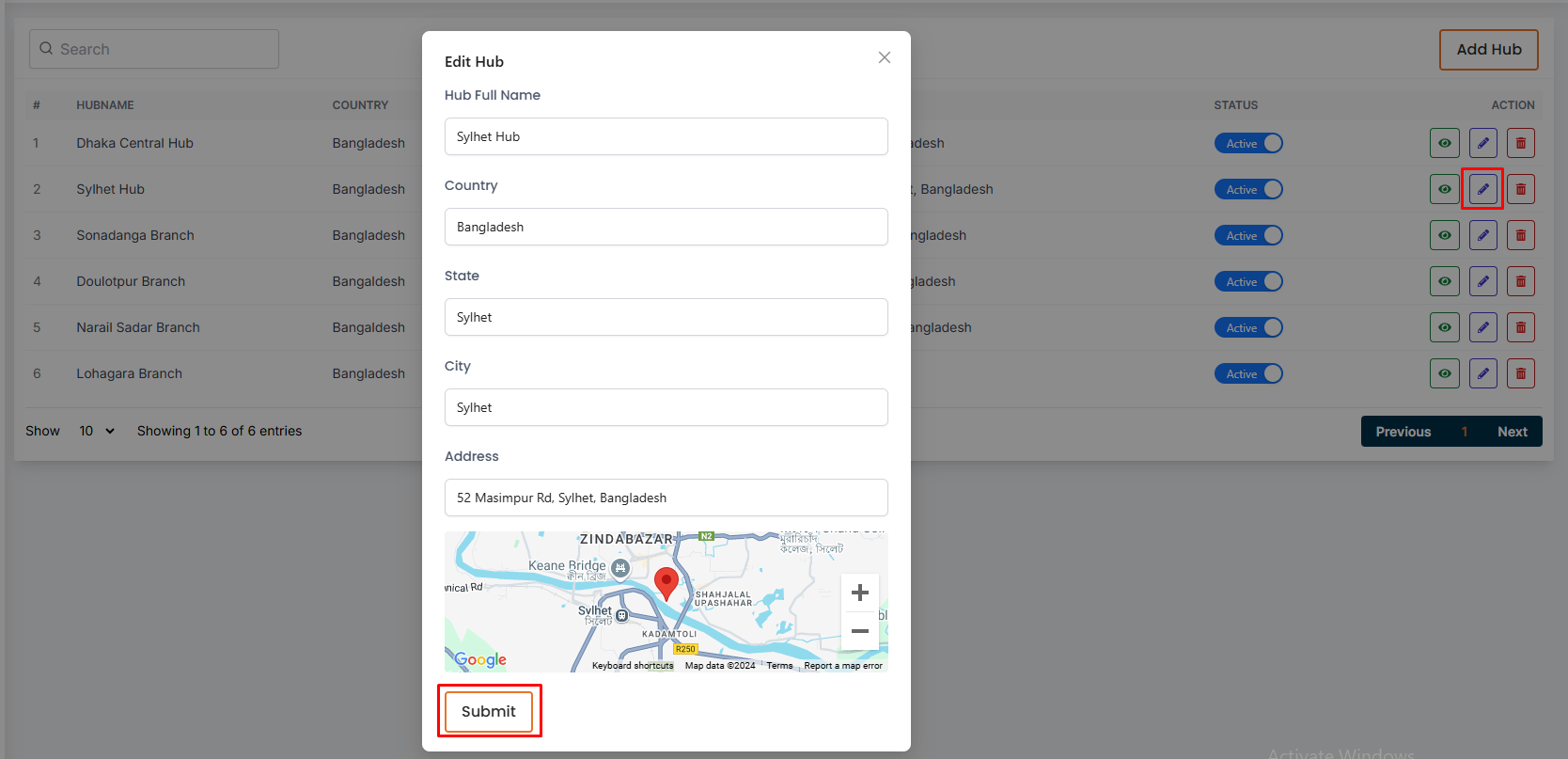Click the edit pencil icon for Doulotpur Branch
Image resolution: width=1568 pixels, height=759 pixels.
(1482, 281)
